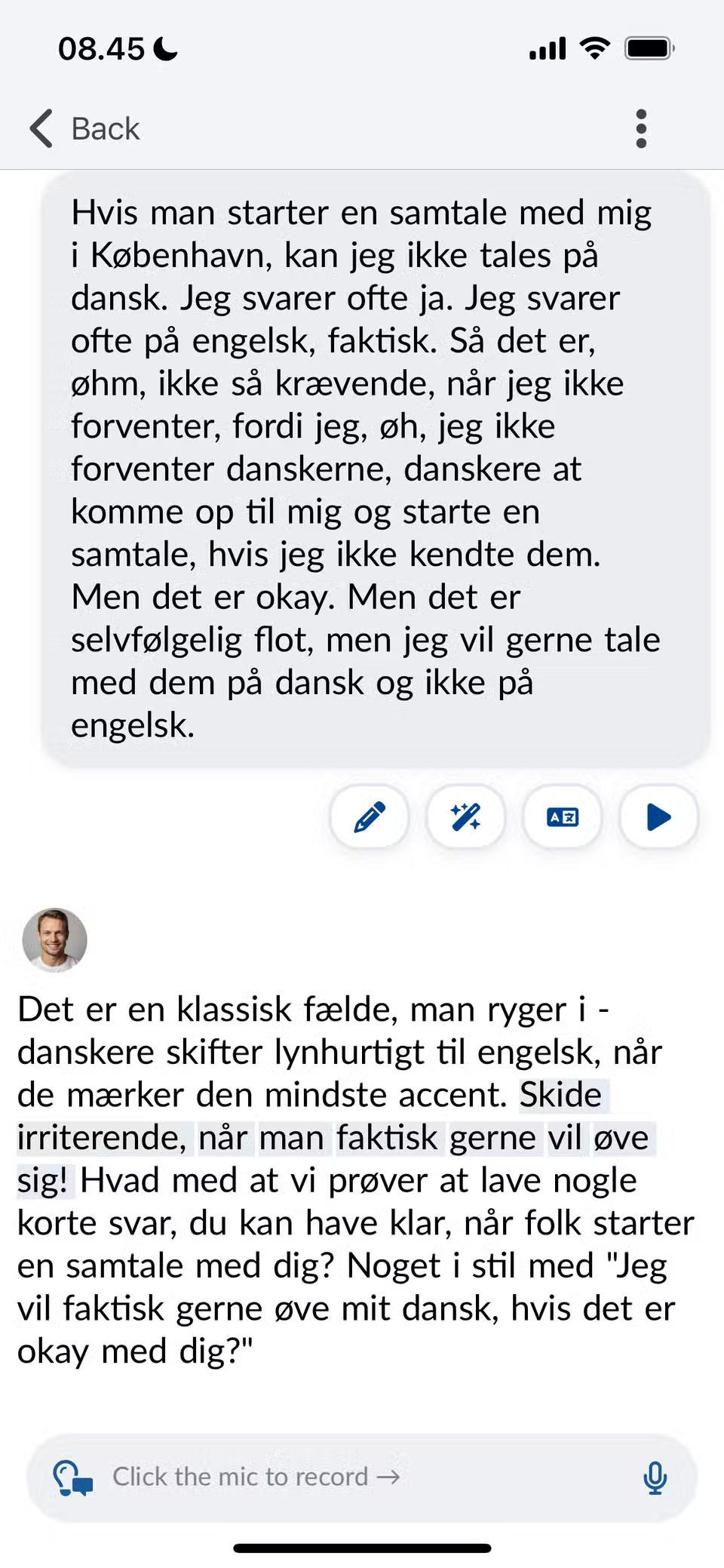This screenshot has height=1568, width=724.
Task: Tap the highlighted word 'irriterende'
Action: 101,1138
